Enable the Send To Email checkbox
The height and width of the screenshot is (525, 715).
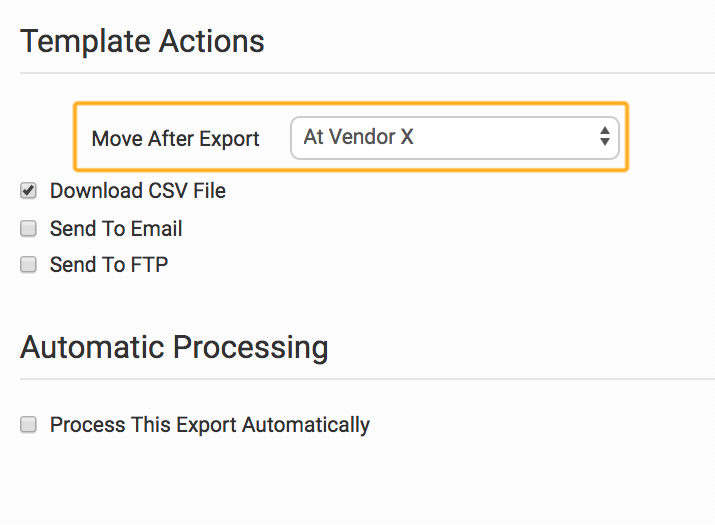tap(29, 229)
